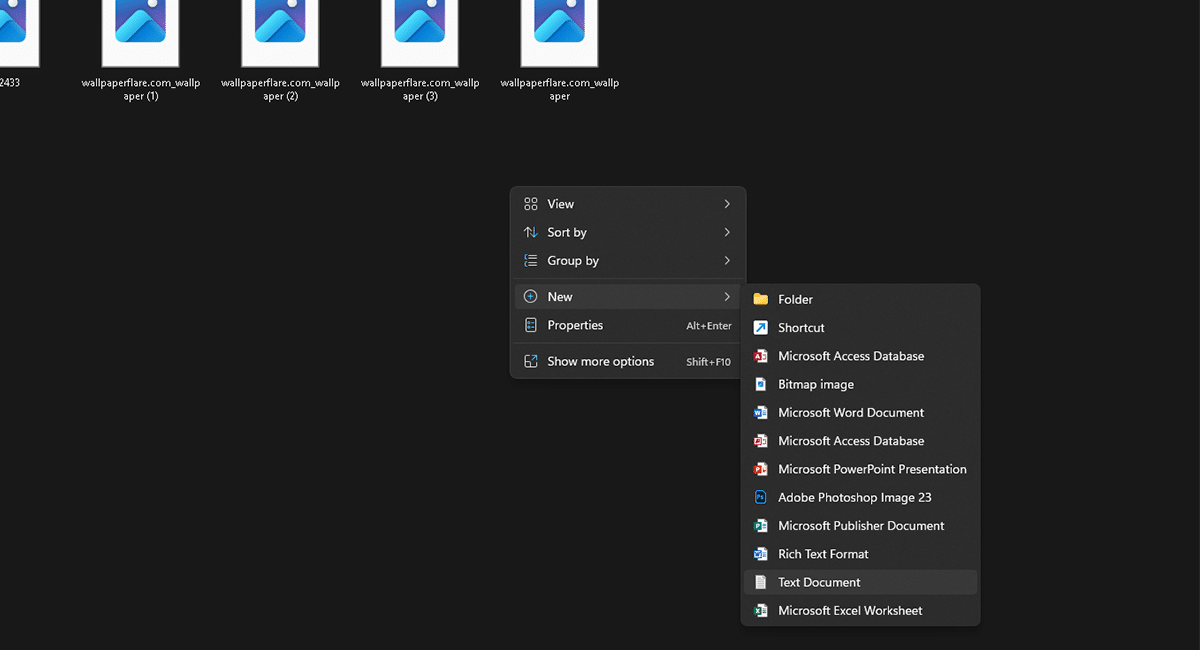Expand the Sort by submenu arrow
The image size is (1200, 650).
click(727, 232)
